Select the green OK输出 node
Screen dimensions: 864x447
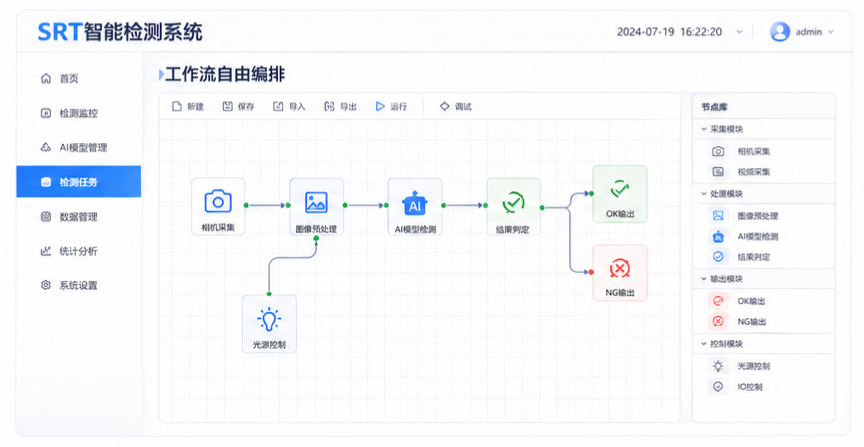pyautogui.click(x=619, y=194)
